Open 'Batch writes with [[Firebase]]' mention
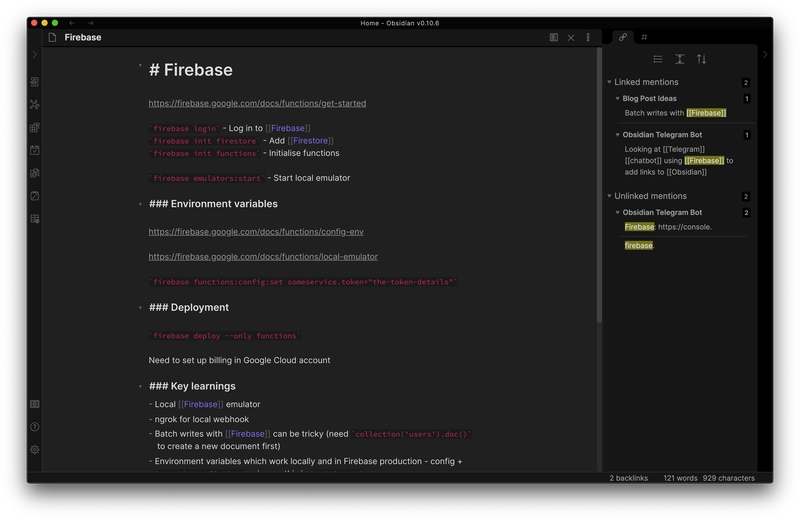 click(x=675, y=113)
